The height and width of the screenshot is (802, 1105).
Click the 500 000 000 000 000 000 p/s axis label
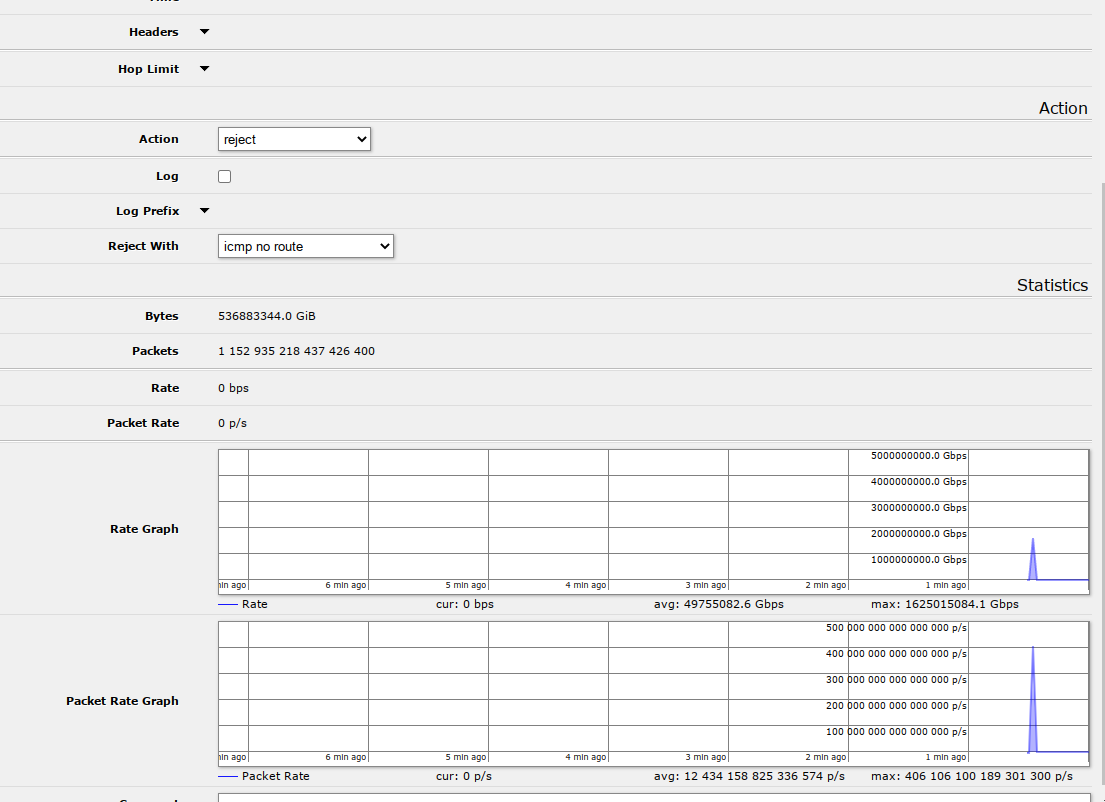tap(896, 628)
